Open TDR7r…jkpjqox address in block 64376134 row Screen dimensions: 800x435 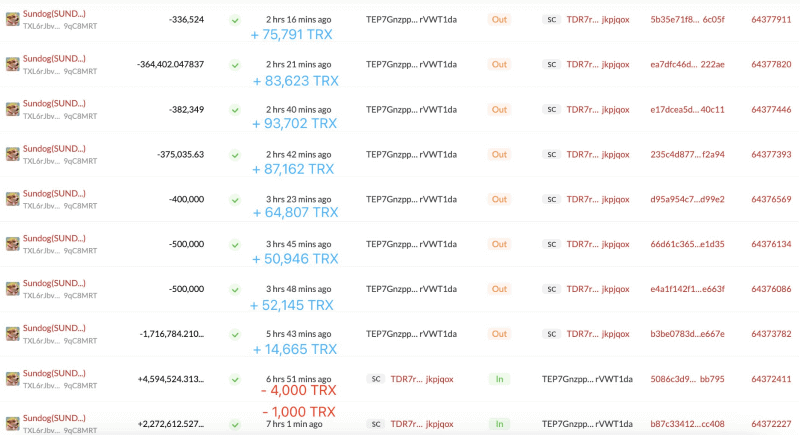pyautogui.click(x=598, y=244)
